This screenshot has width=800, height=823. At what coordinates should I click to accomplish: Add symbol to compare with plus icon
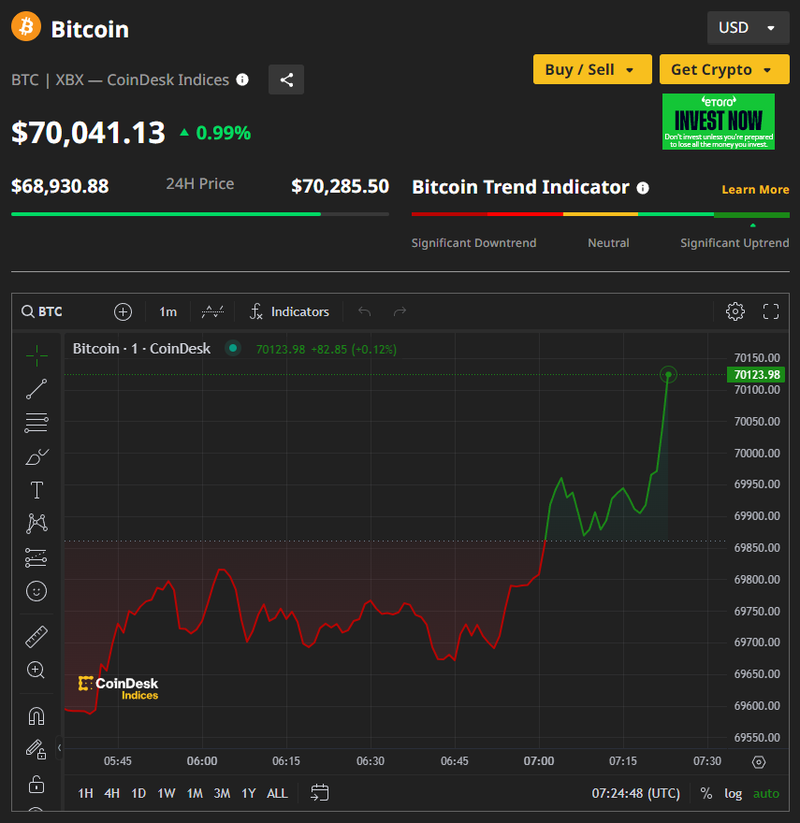[123, 311]
